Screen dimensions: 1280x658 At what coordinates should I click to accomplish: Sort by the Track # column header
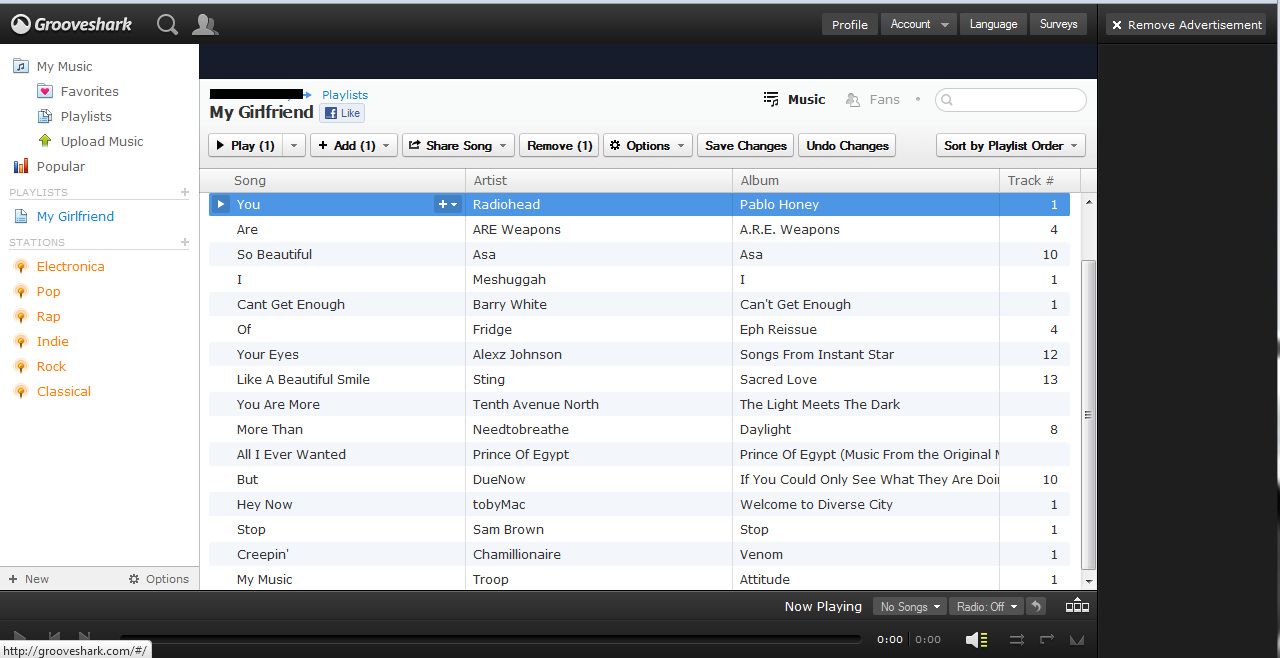1040,180
